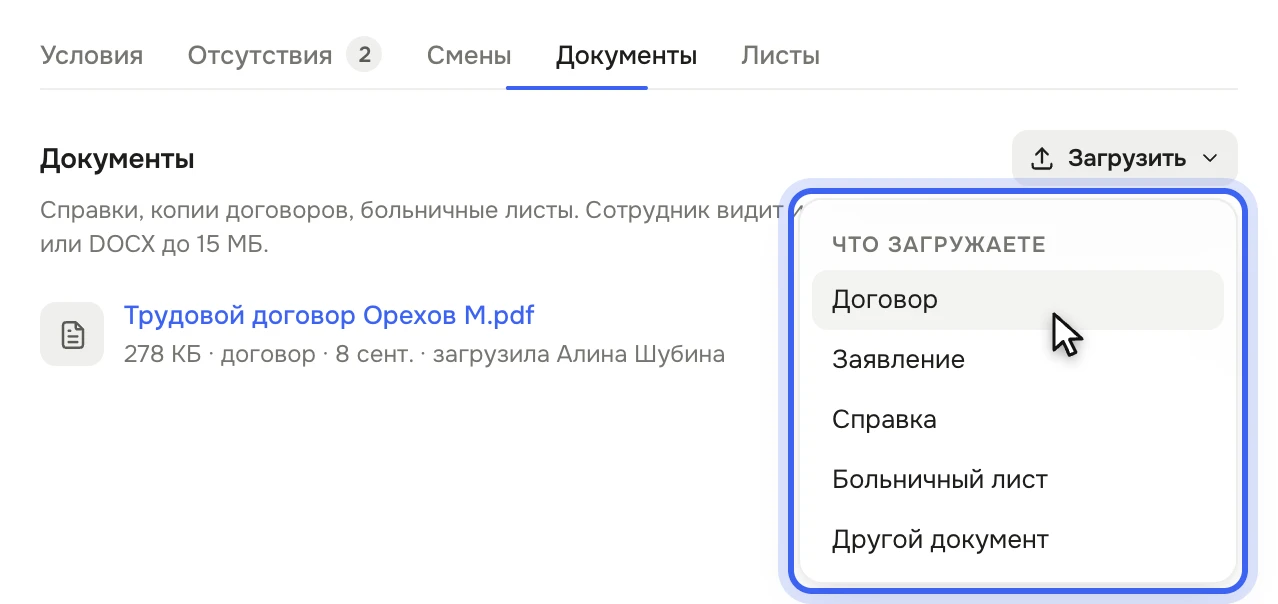Click the file details line 278 КБ
Viewport: 1278px width, 604px height.
tap(424, 354)
